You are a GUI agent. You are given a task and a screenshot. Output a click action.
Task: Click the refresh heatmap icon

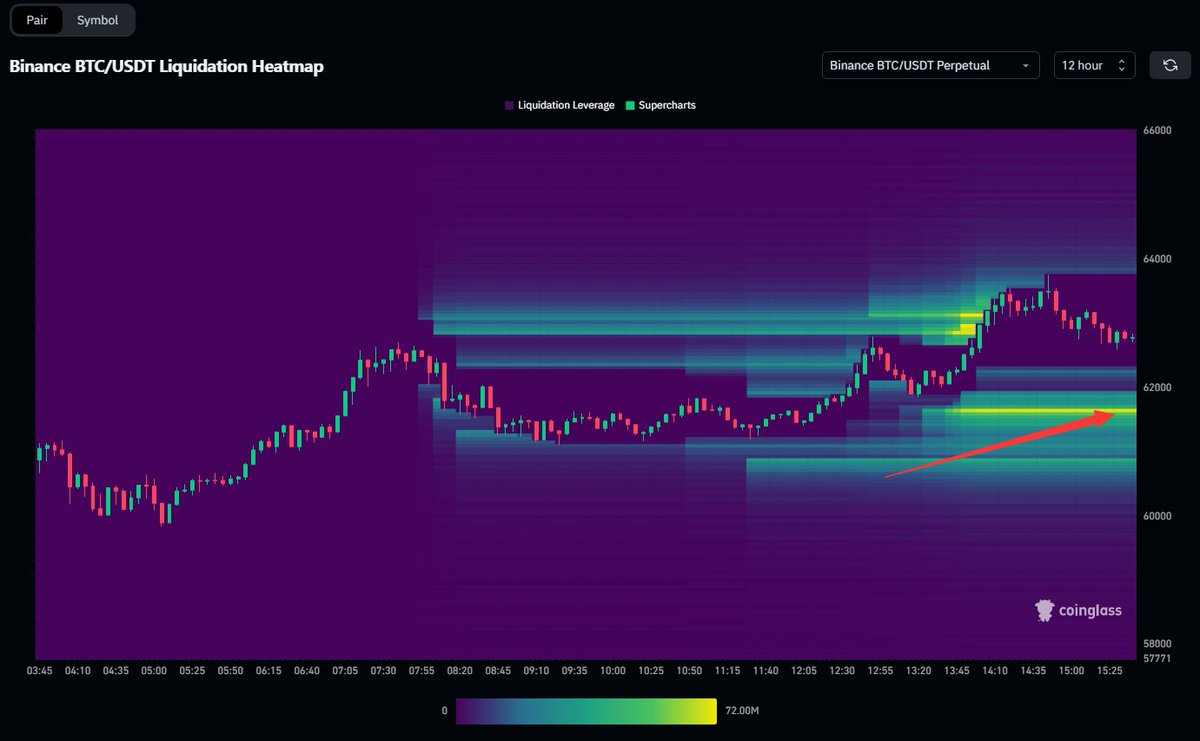tap(1170, 65)
